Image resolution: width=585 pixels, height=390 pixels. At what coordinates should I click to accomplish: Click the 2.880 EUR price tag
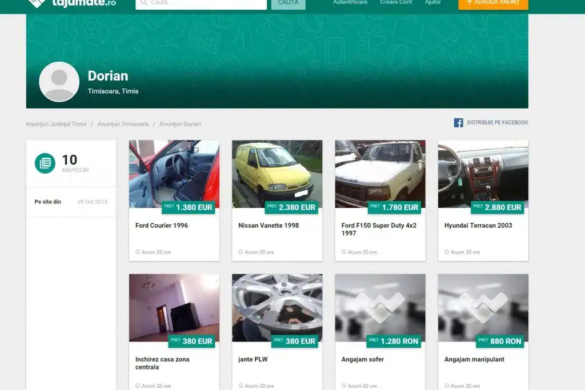[497, 208]
